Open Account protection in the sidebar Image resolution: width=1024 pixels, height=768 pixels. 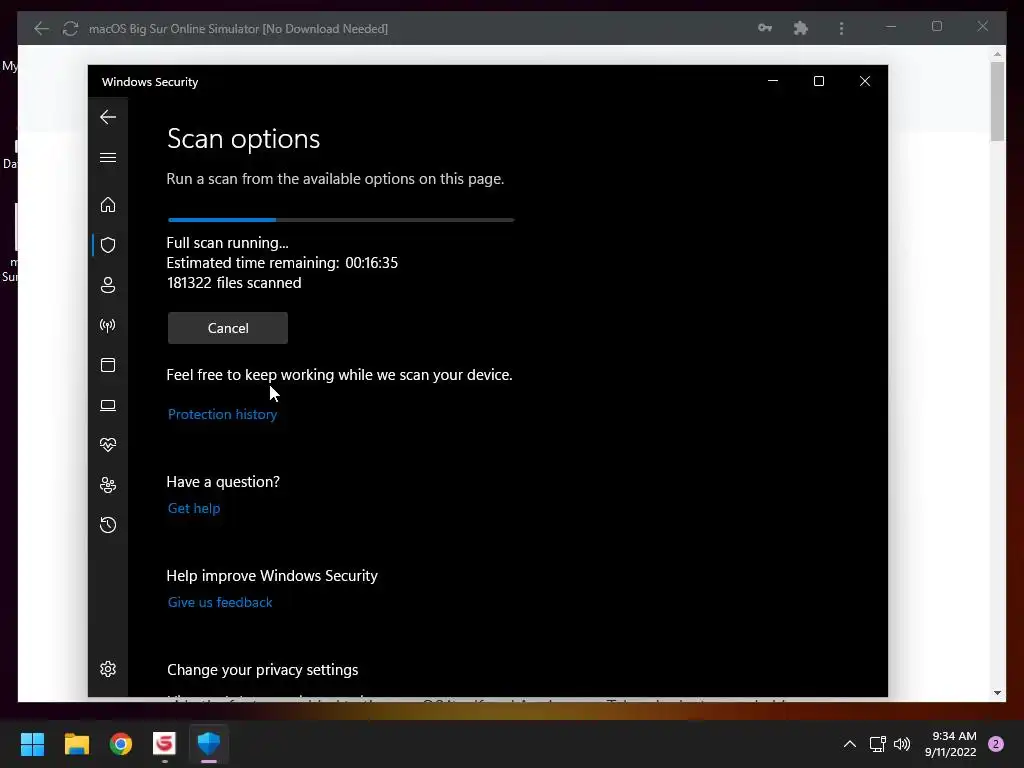pos(108,285)
